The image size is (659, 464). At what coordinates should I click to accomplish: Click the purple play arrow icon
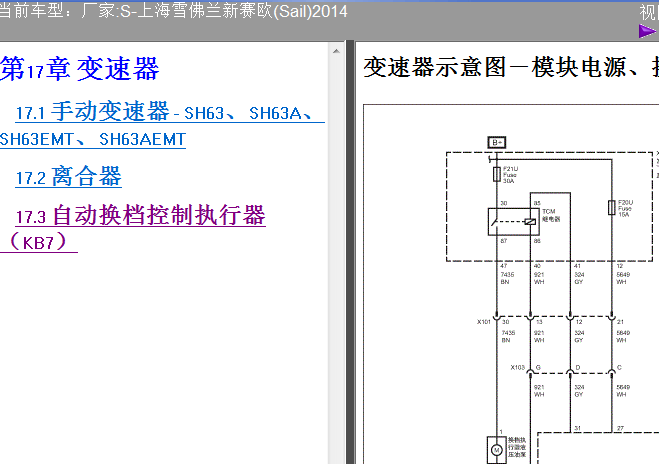(647, 31)
